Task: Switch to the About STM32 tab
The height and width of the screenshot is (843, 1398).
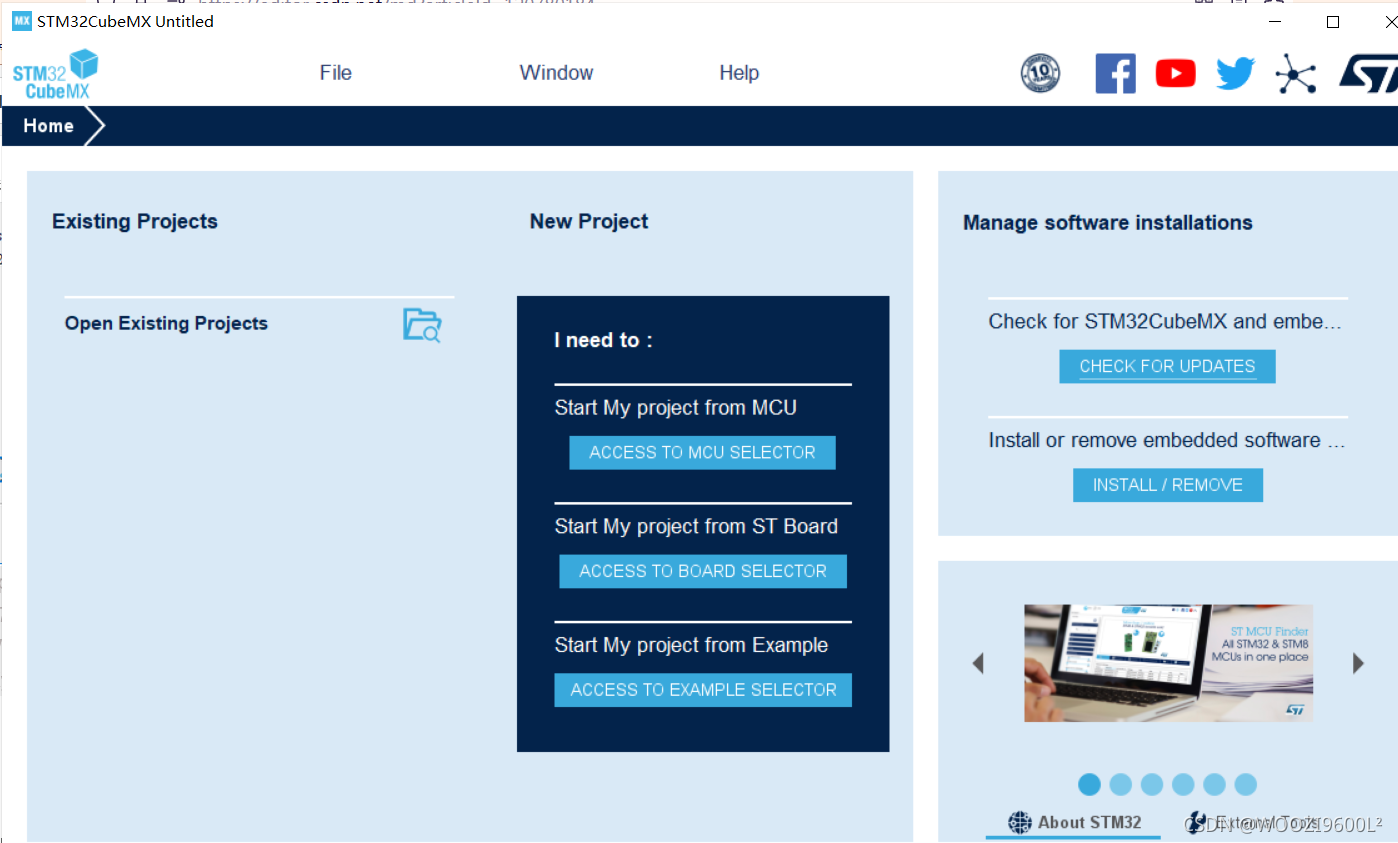Action: coord(1074,823)
